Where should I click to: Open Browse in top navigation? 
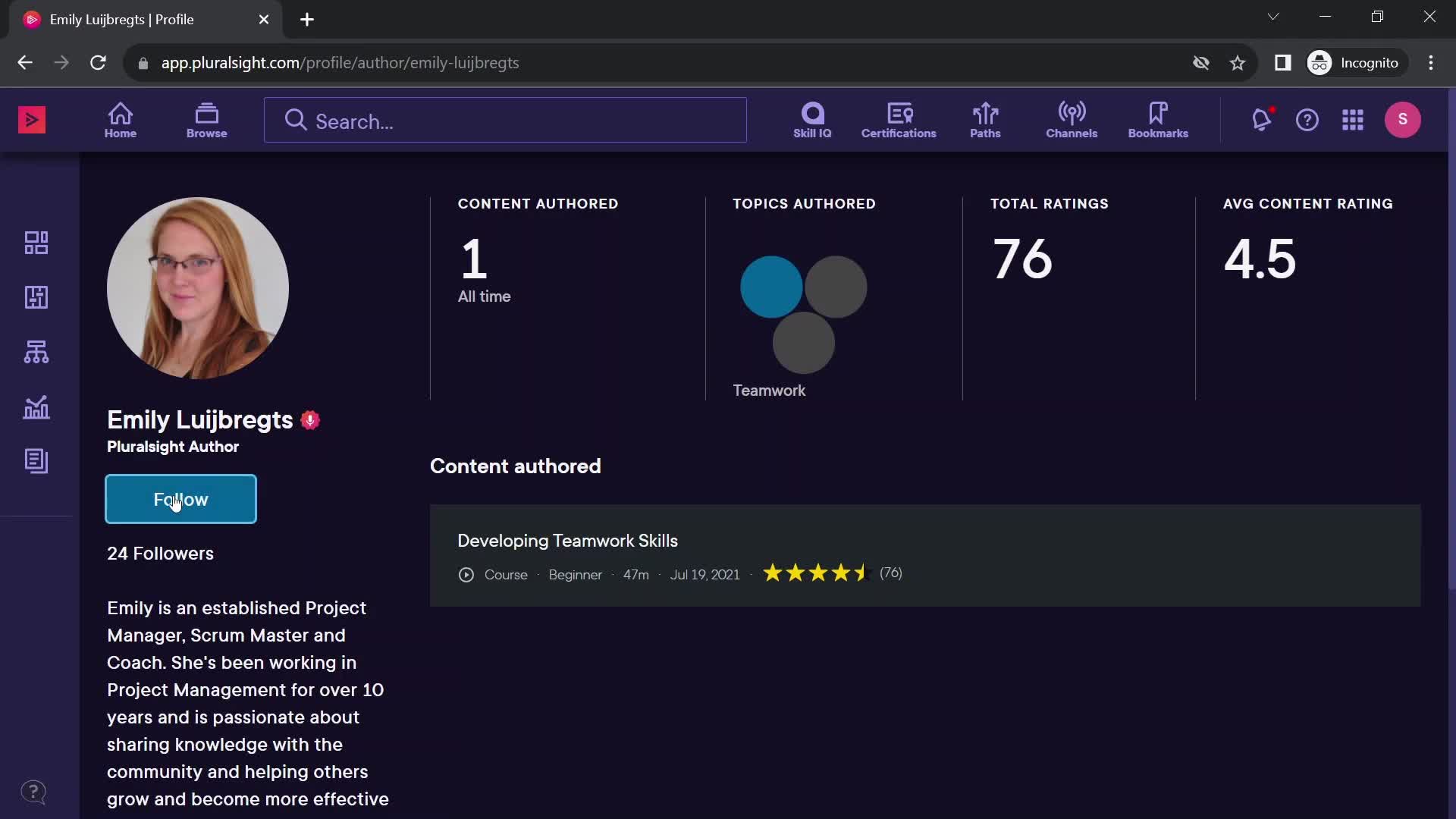tap(207, 121)
